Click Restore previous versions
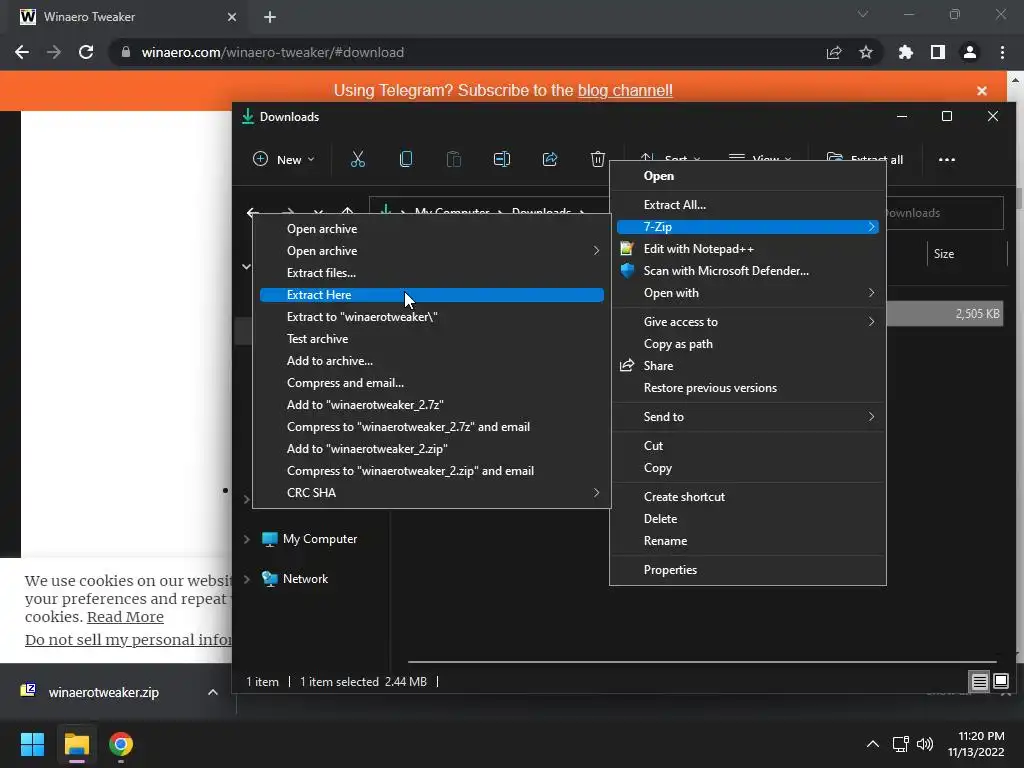 pyautogui.click(x=748, y=388)
